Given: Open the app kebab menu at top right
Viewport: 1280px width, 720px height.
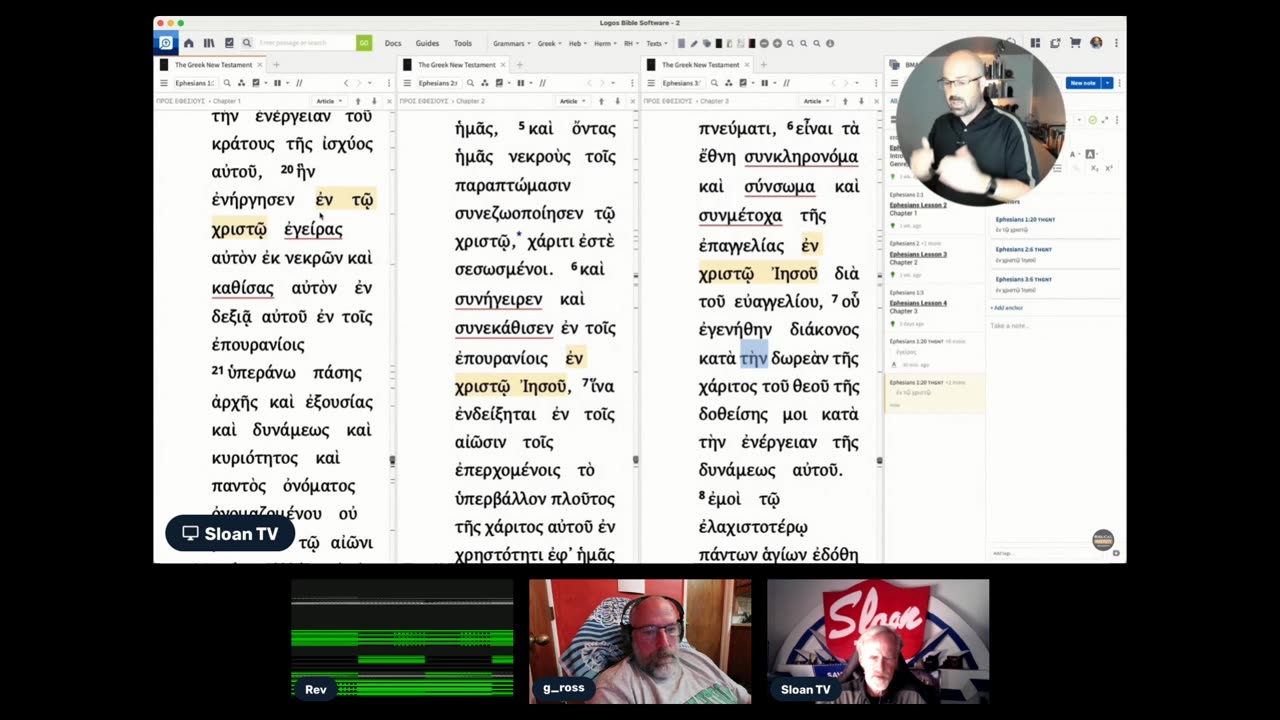Looking at the screenshot, I should 1116,43.
